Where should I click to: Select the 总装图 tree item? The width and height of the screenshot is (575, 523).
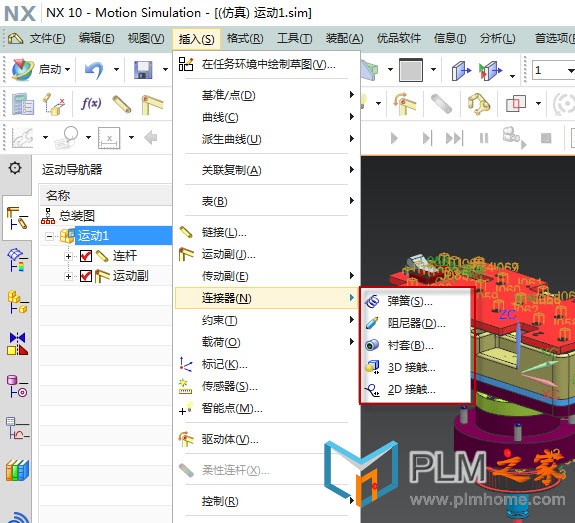click(77, 216)
